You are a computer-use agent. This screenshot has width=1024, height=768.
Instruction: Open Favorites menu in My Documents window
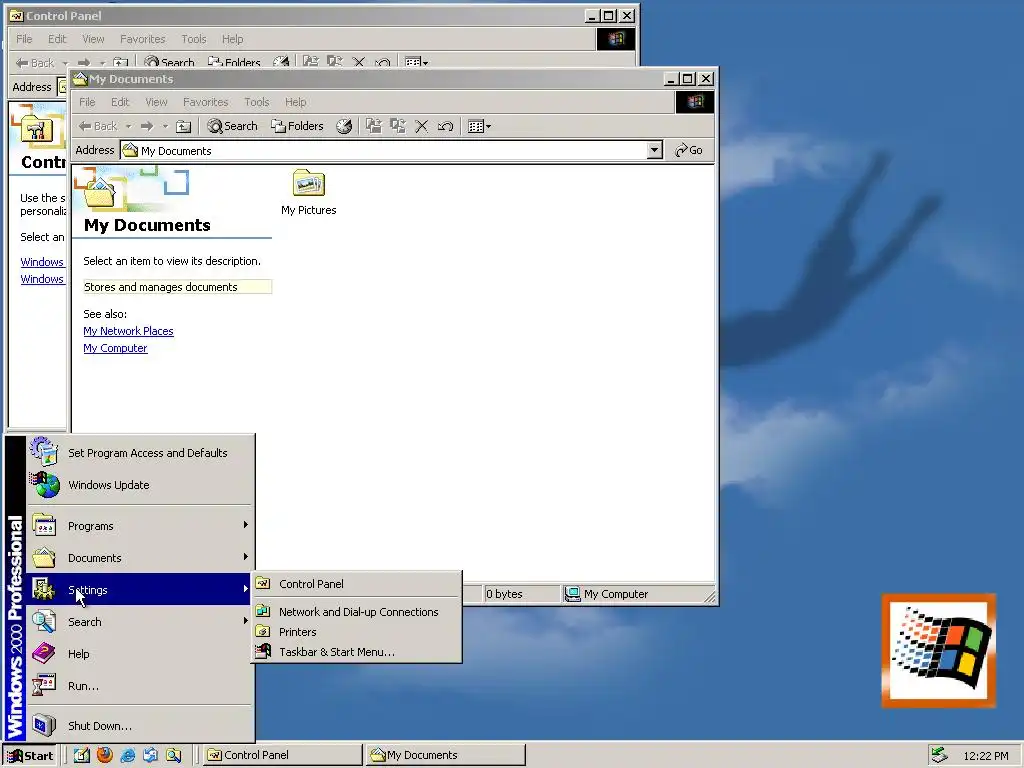point(206,102)
